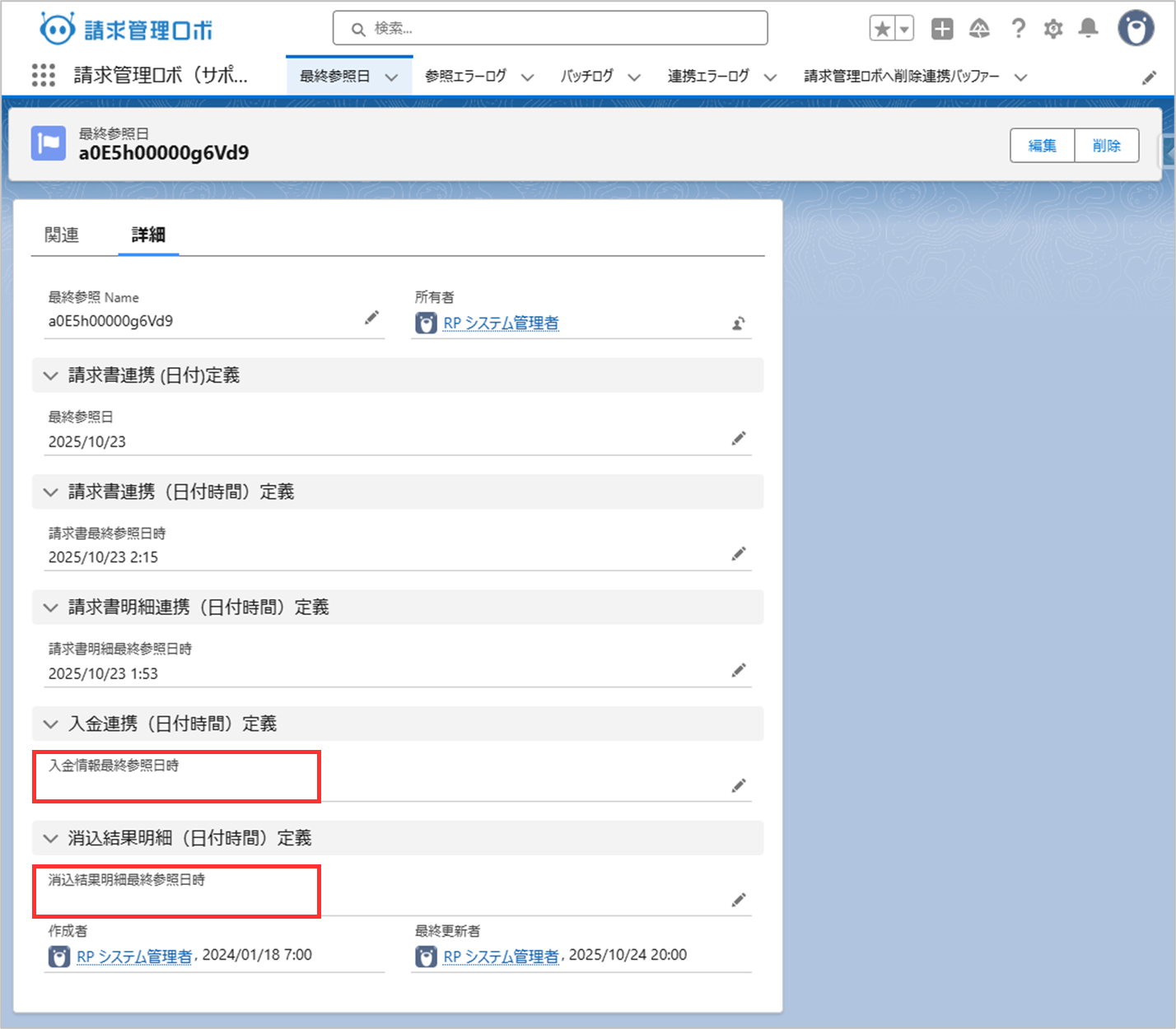The height and width of the screenshot is (1029, 1176).
Task: Open the App Launcher grid icon
Action: 43,76
